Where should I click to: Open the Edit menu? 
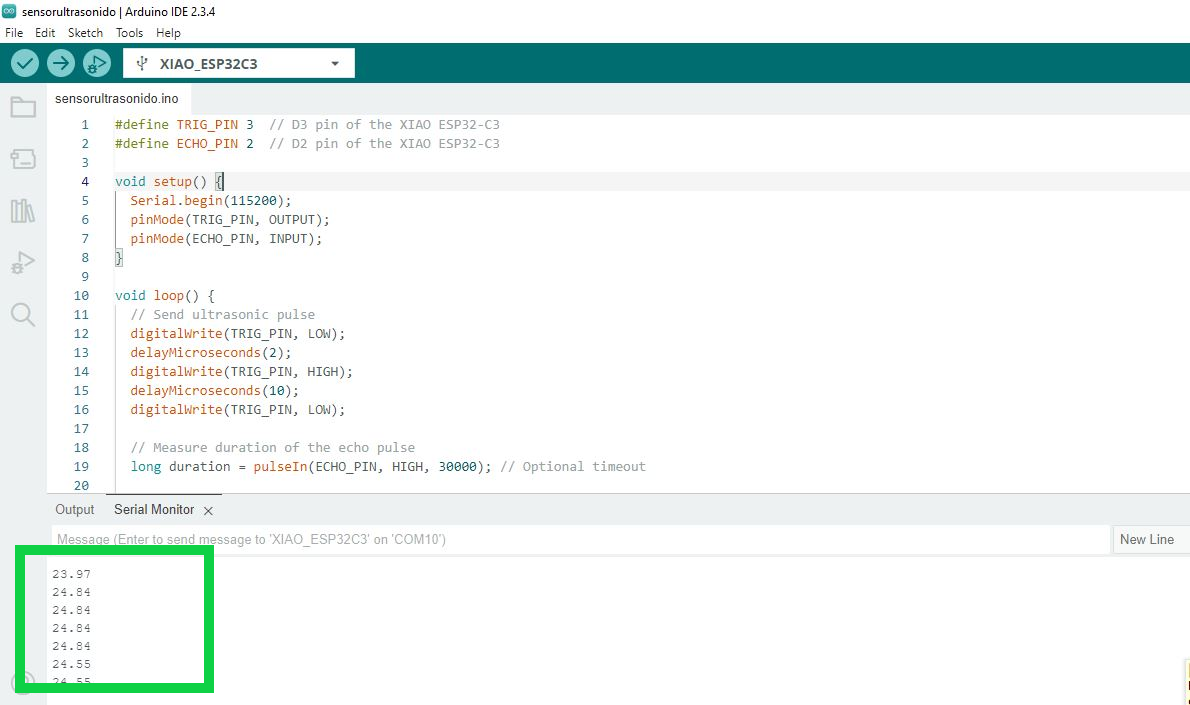tap(45, 33)
